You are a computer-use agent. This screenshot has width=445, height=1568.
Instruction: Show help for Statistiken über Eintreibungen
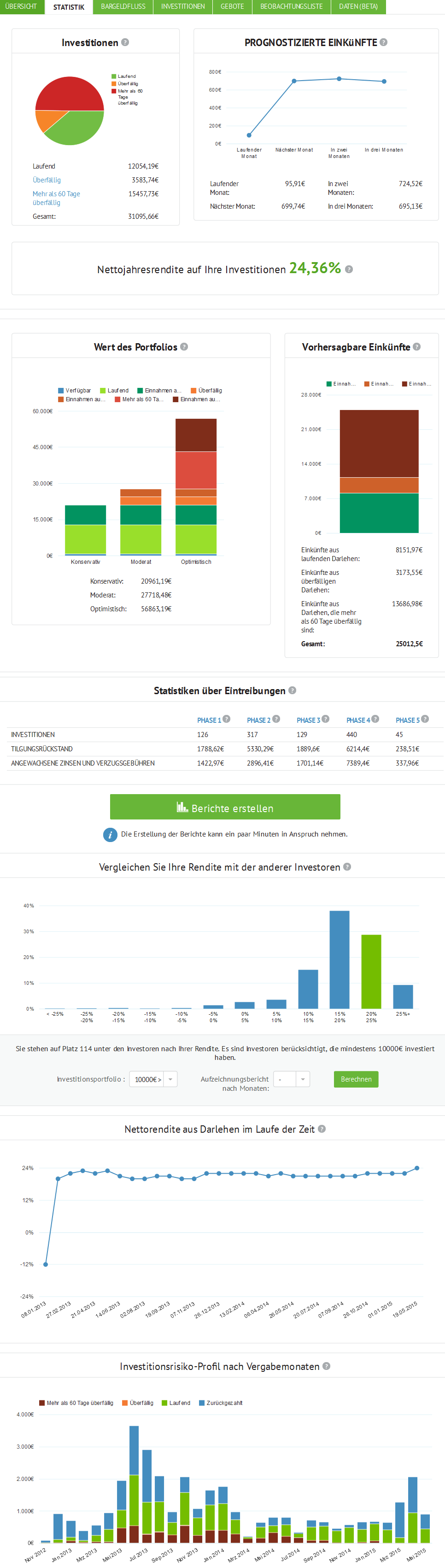click(292, 690)
